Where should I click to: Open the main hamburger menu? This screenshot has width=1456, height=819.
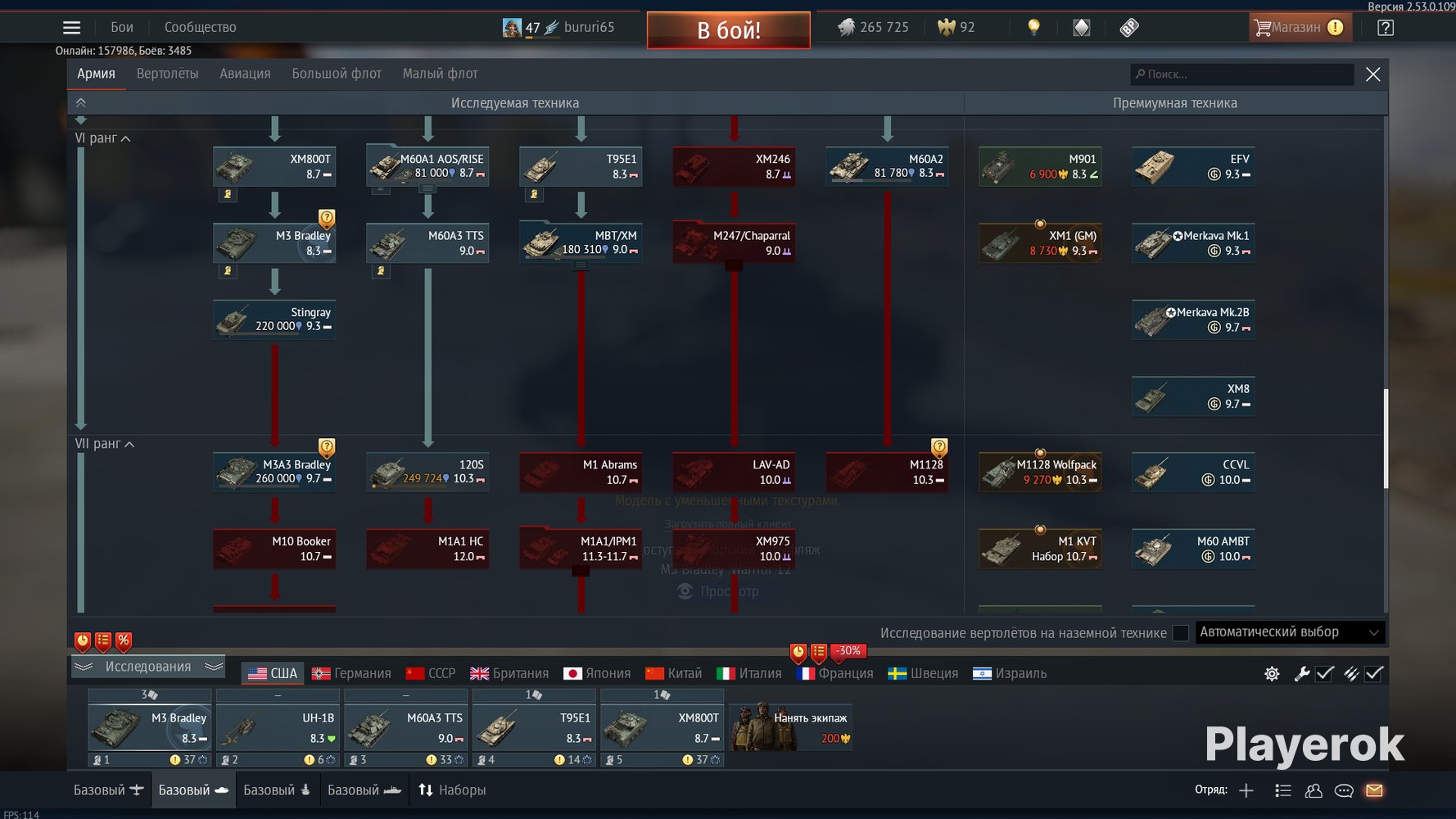72,28
